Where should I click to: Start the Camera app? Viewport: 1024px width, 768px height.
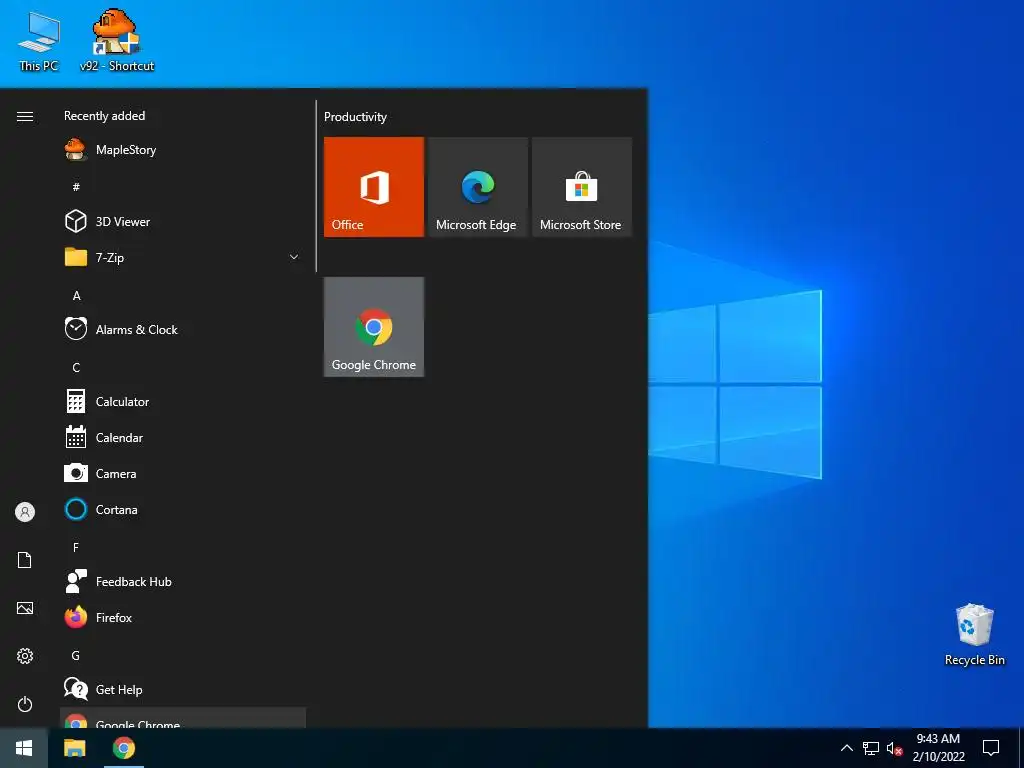(183, 473)
